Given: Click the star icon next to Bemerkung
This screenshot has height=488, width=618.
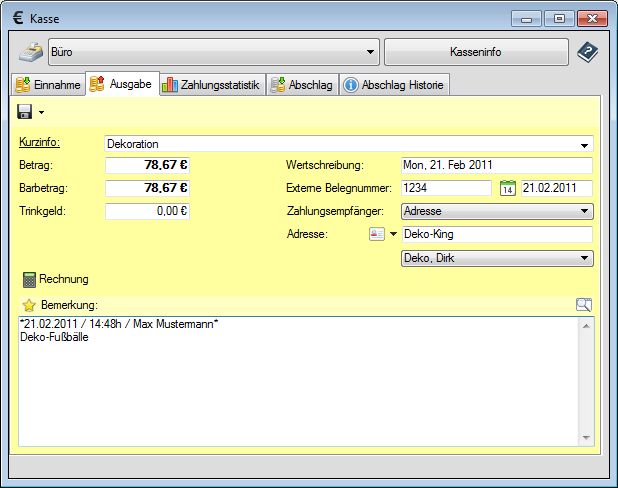Looking at the screenshot, I should tap(29, 304).
